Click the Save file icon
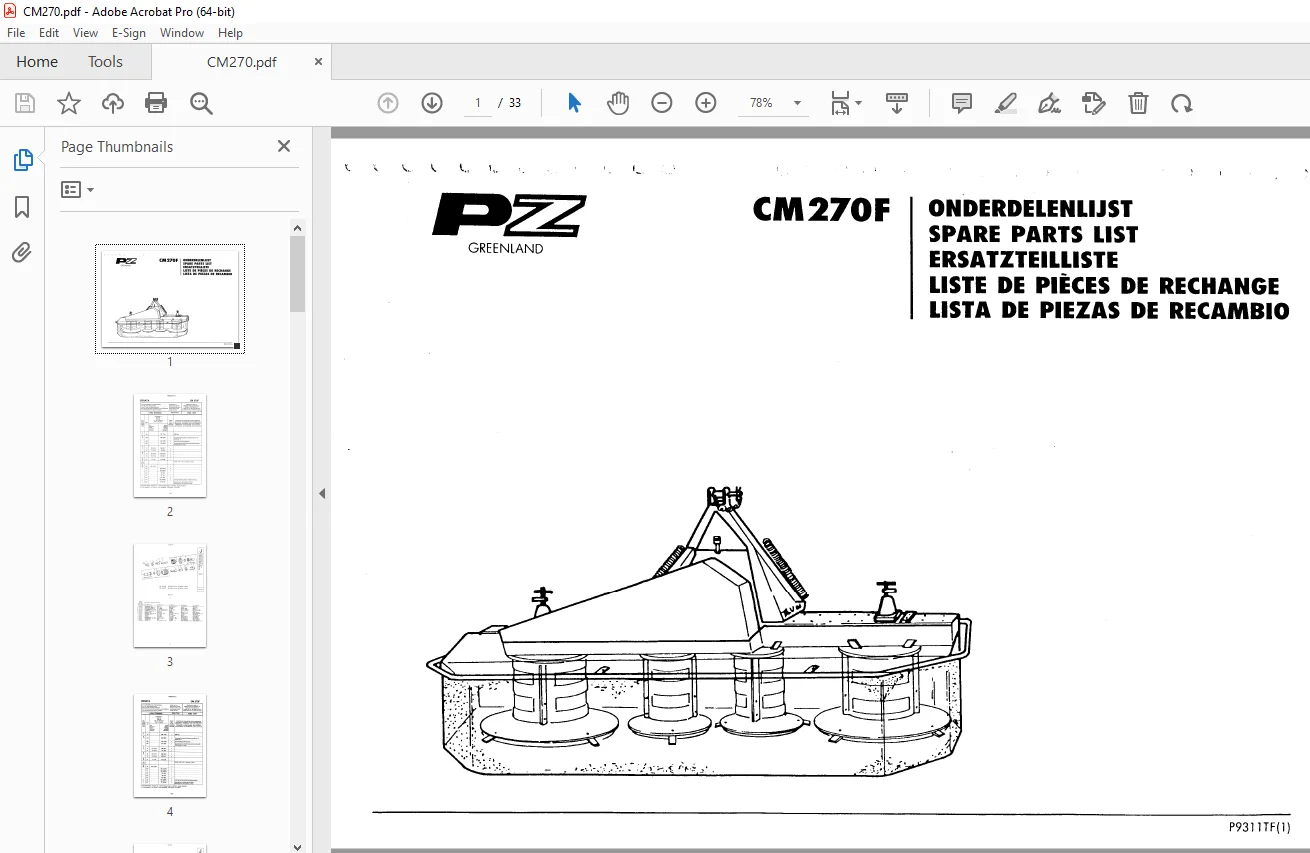This screenshot has width=1310, height=853. pos(25,103)
